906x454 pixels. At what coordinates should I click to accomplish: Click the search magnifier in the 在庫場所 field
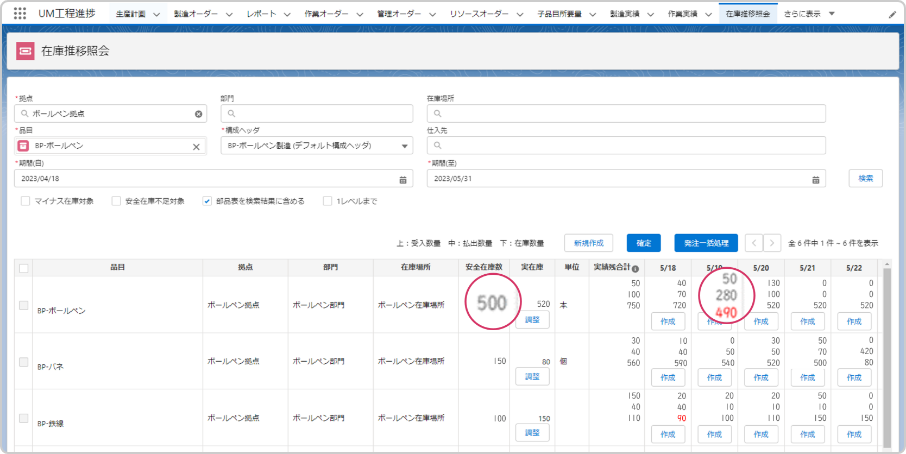pyautogui.click(x=437, y=114)
